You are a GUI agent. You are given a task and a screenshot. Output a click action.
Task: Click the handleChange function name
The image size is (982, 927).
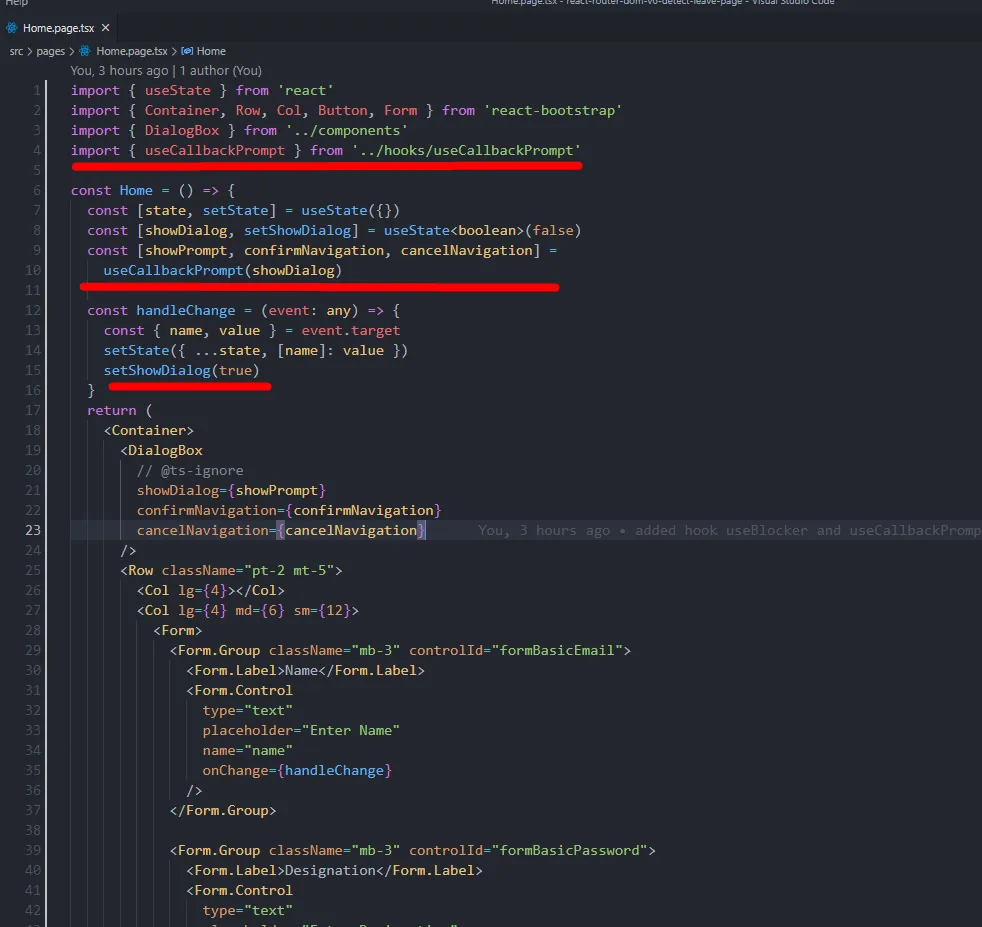(185, 310)
